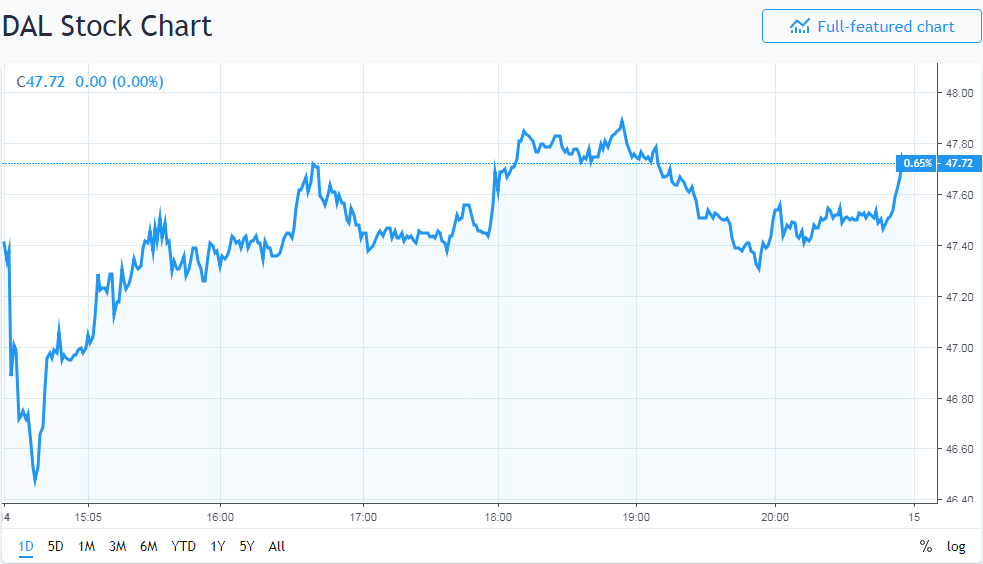Select the 1M time range
983x564 pixels.
pyautogui.click(x=86, y=546)
